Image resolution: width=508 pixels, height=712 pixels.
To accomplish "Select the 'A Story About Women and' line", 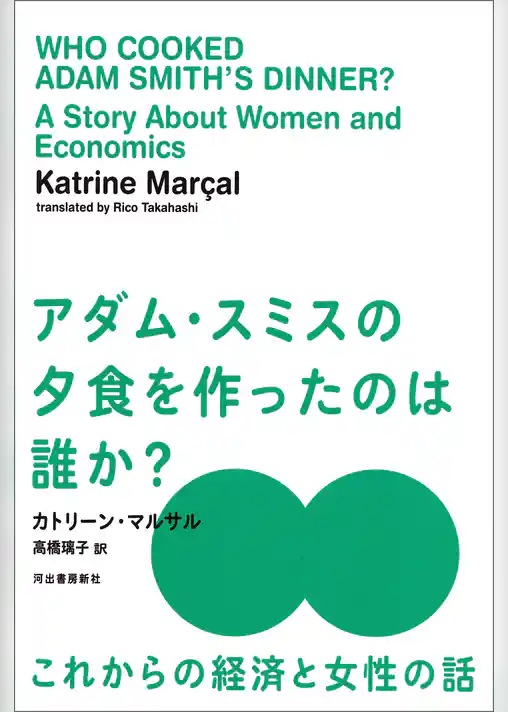I will (218, 117).
